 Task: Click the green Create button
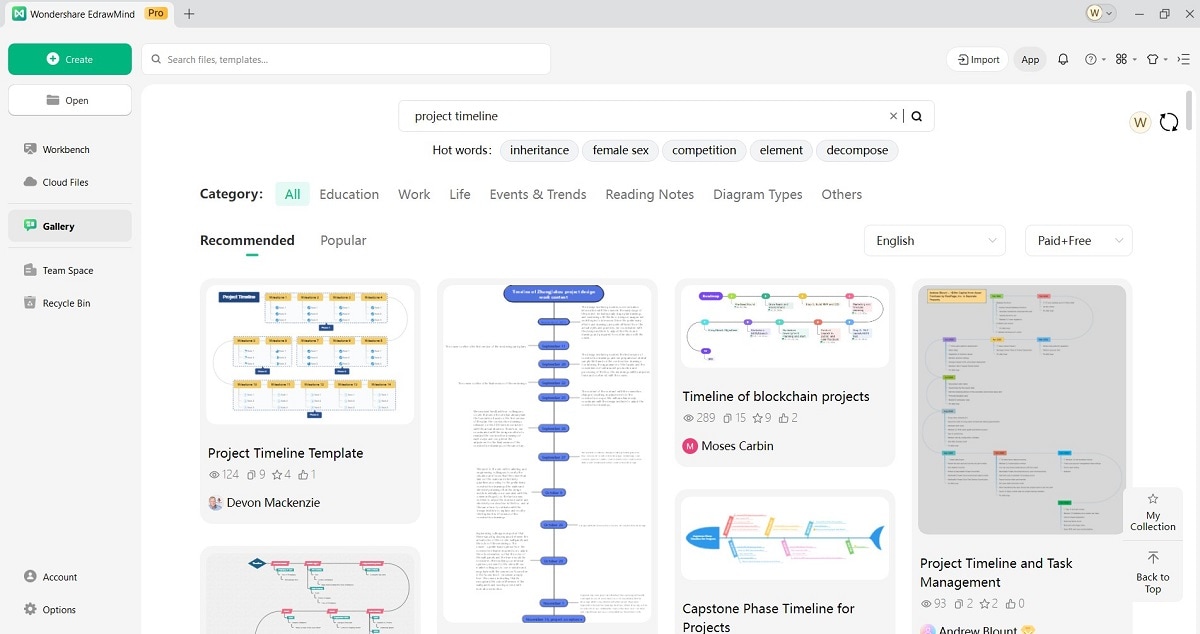click(69, 59)
